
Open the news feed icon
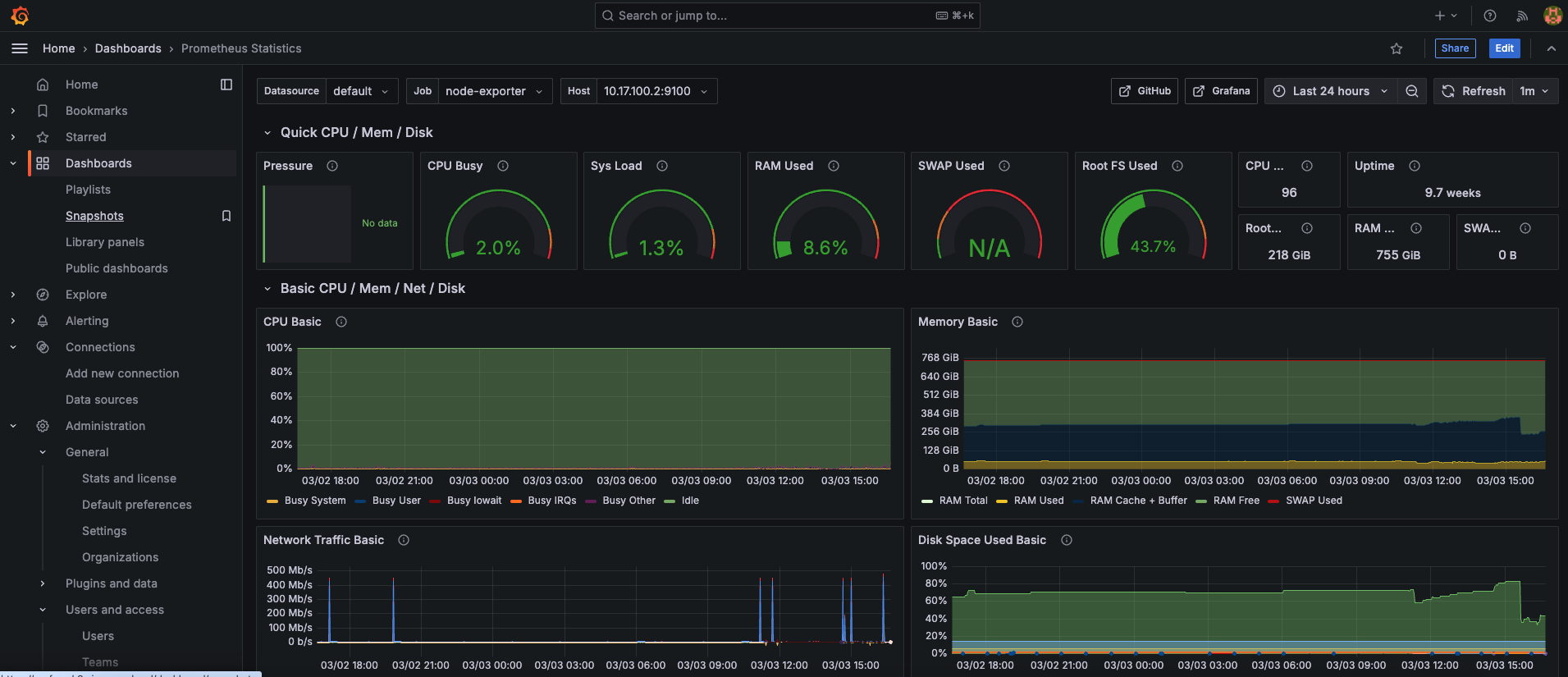point(1522,16)
